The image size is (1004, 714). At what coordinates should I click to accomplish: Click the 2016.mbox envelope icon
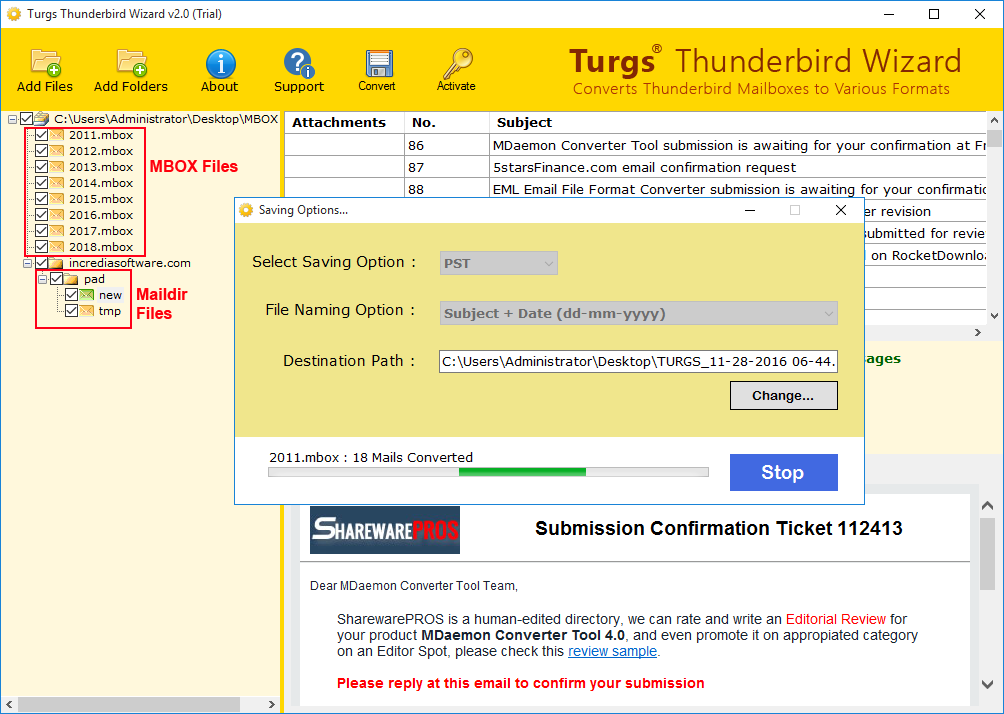tap(57, 215)
